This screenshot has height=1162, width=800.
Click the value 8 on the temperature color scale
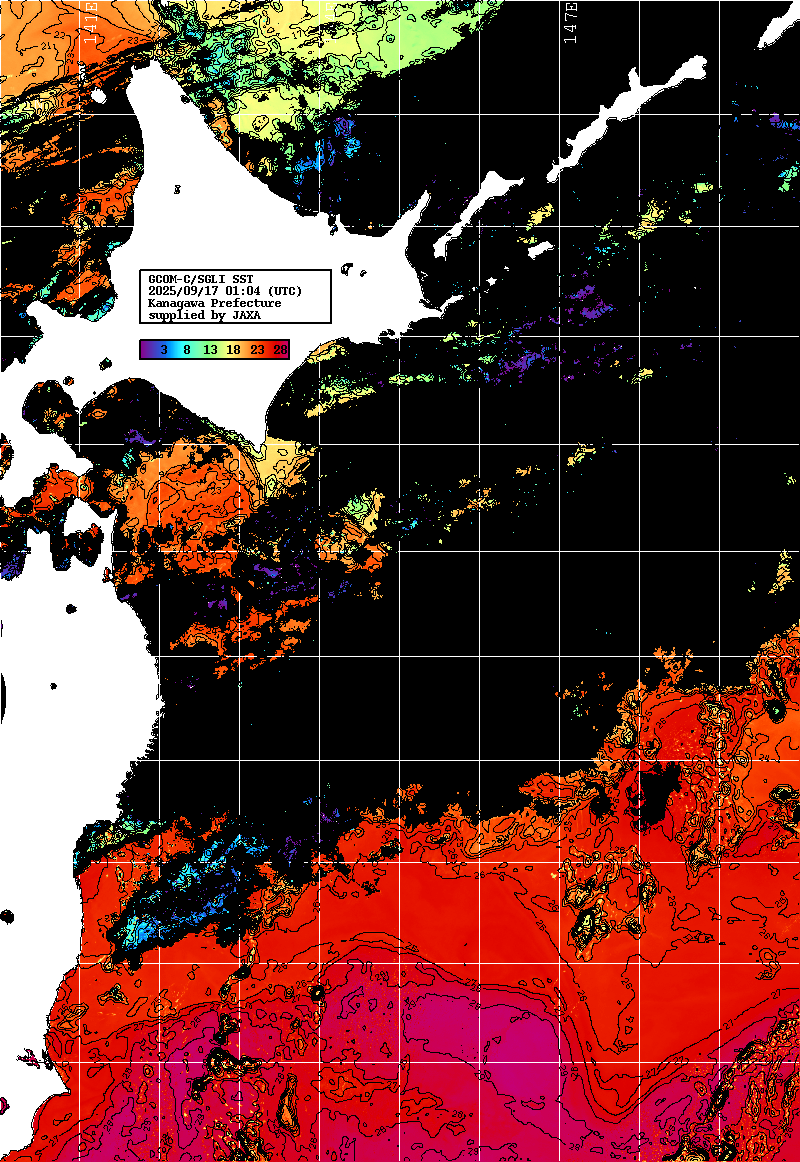(x=187, y=350)
